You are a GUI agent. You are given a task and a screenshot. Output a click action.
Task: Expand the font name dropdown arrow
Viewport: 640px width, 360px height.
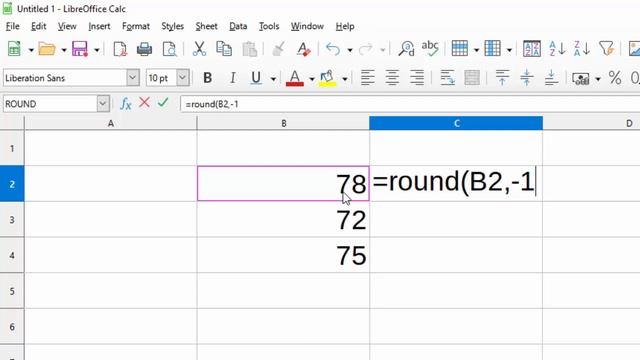tap(133, 78)
